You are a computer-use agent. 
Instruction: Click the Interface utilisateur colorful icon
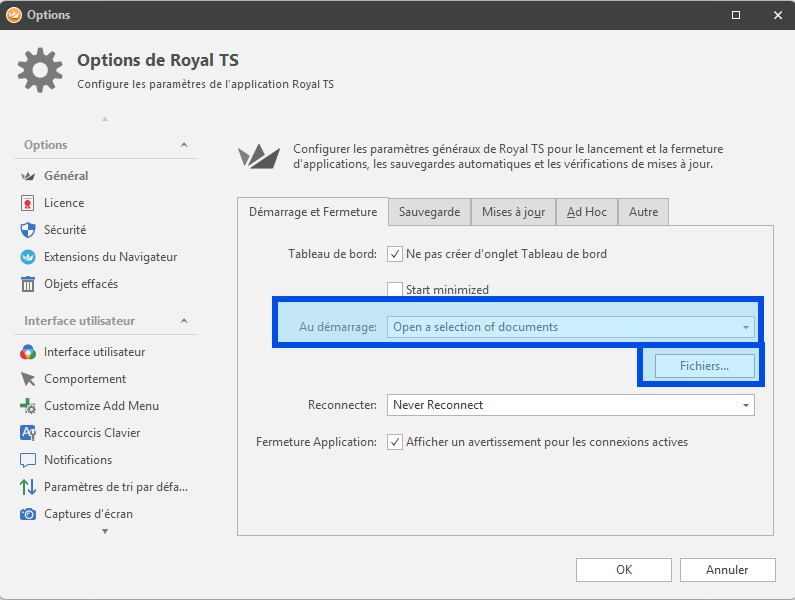28,352
